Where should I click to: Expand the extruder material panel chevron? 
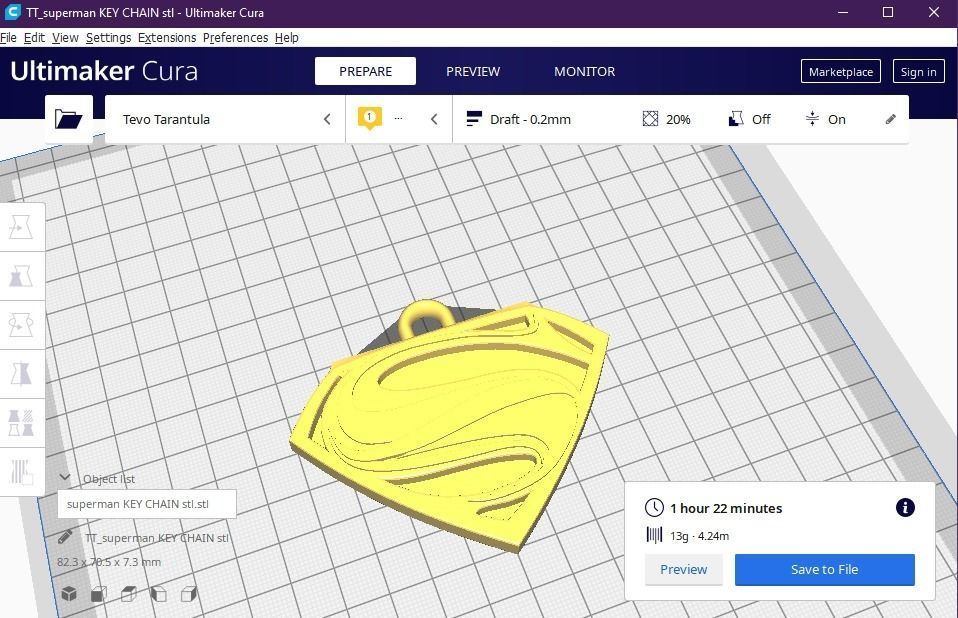pos(434,119)
